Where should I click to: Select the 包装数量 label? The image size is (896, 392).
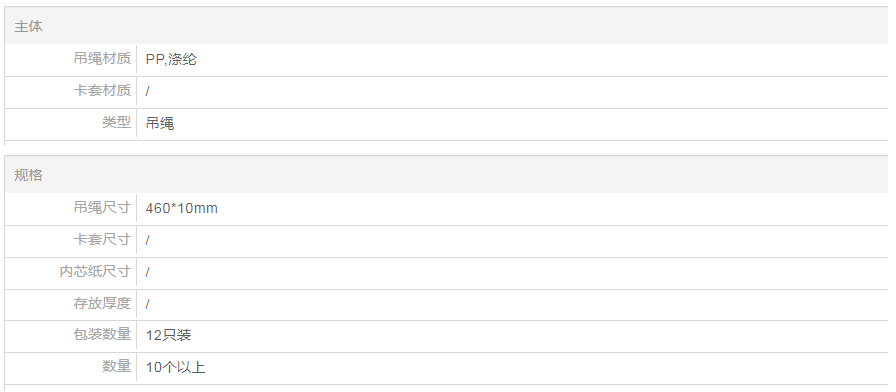[x=102, y=334]
